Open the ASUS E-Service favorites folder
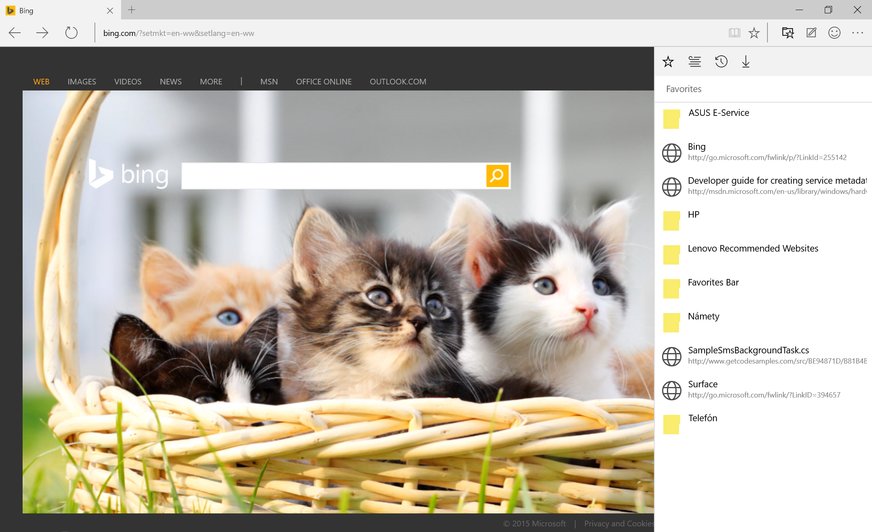The width and height of the screenshot is (872, 532). [718, 113]
